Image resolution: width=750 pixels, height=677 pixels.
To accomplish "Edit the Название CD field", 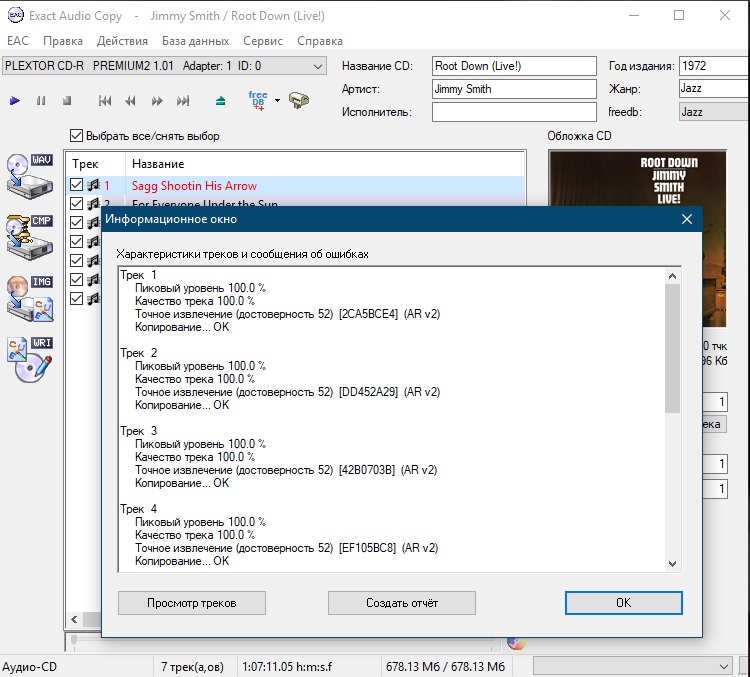I will 514,66.
